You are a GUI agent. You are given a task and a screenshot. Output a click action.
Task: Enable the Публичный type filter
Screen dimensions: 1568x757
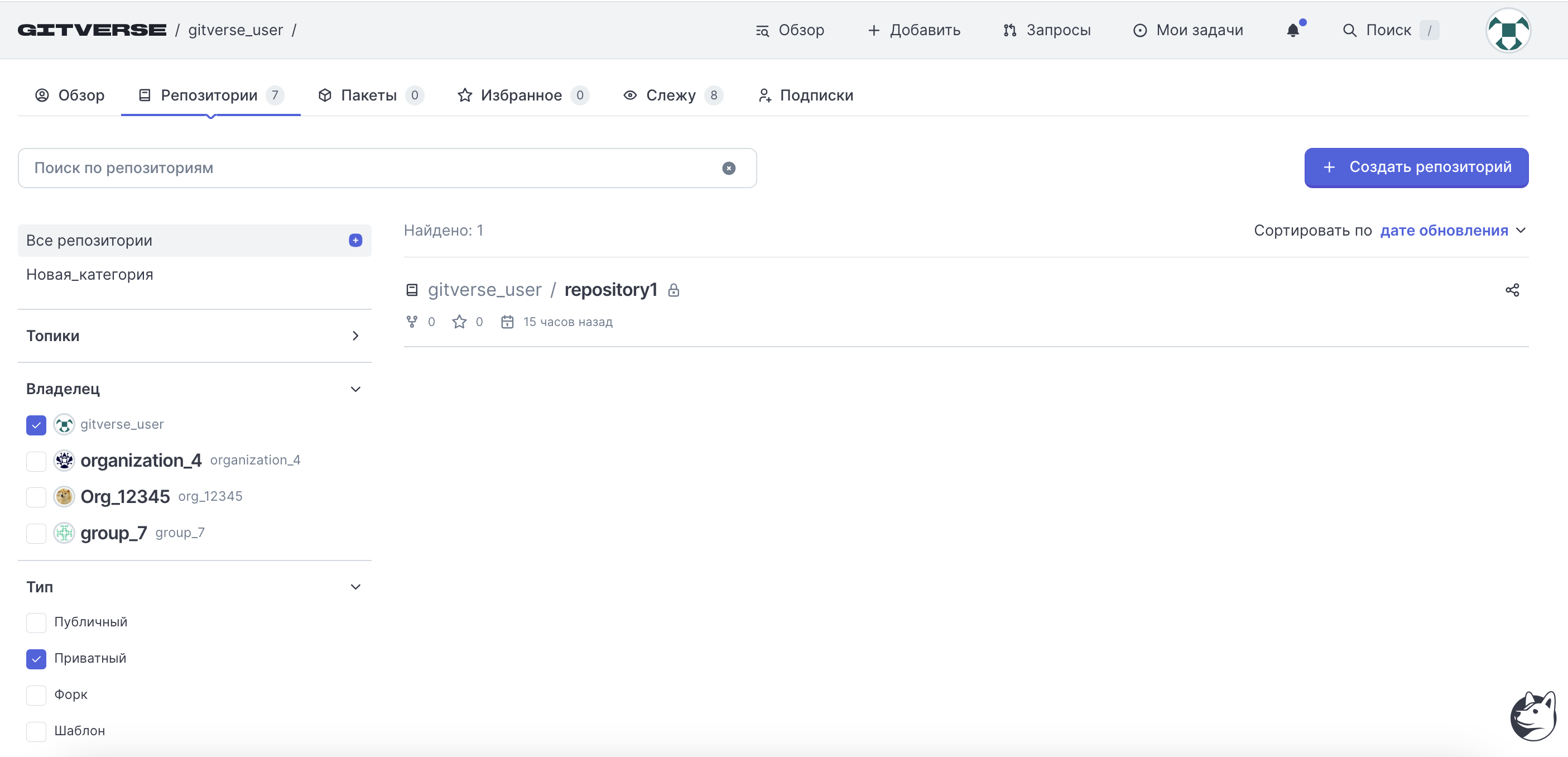[36, 622]
